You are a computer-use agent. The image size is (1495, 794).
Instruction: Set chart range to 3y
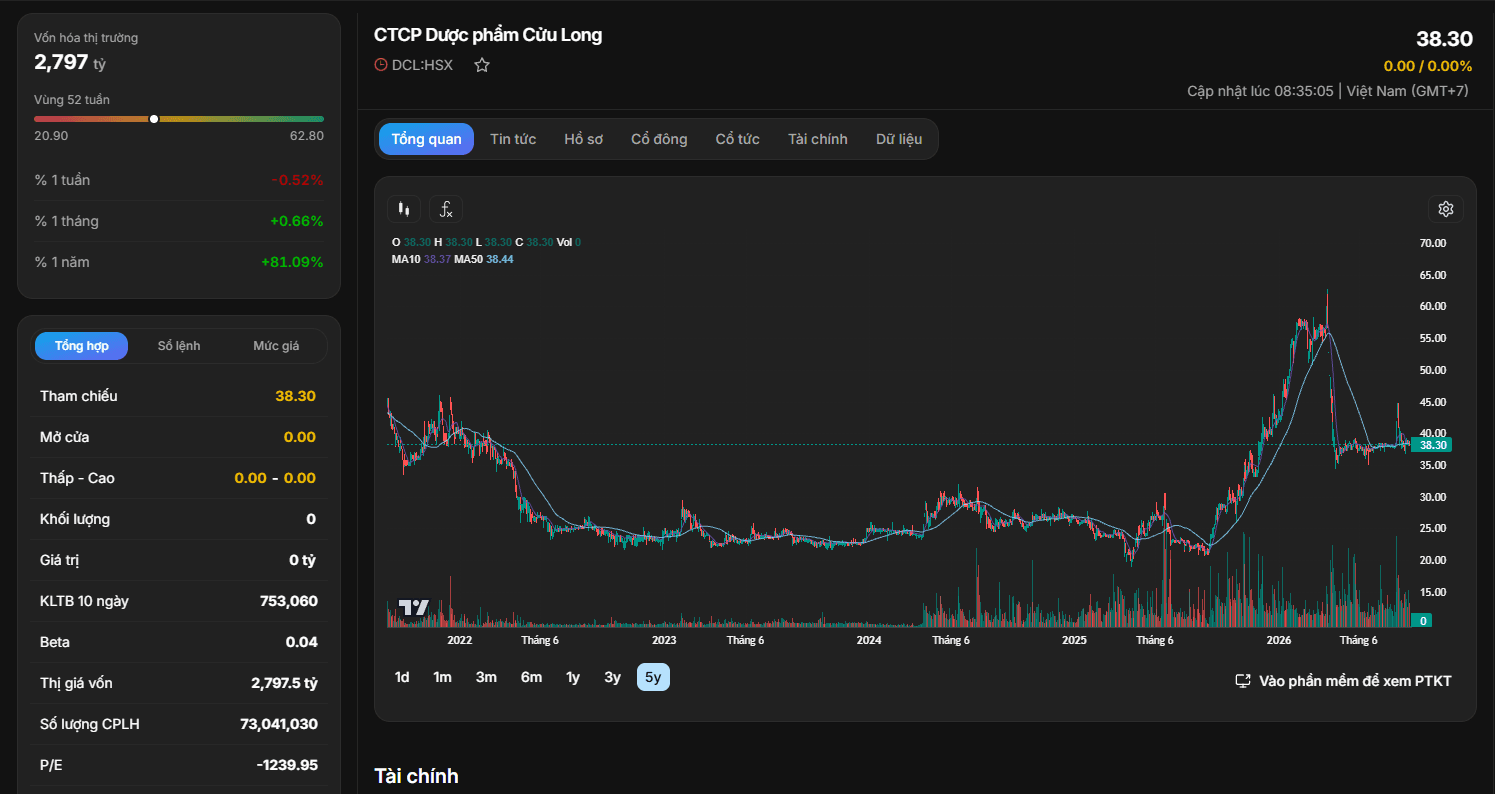(x=613, y=677)
